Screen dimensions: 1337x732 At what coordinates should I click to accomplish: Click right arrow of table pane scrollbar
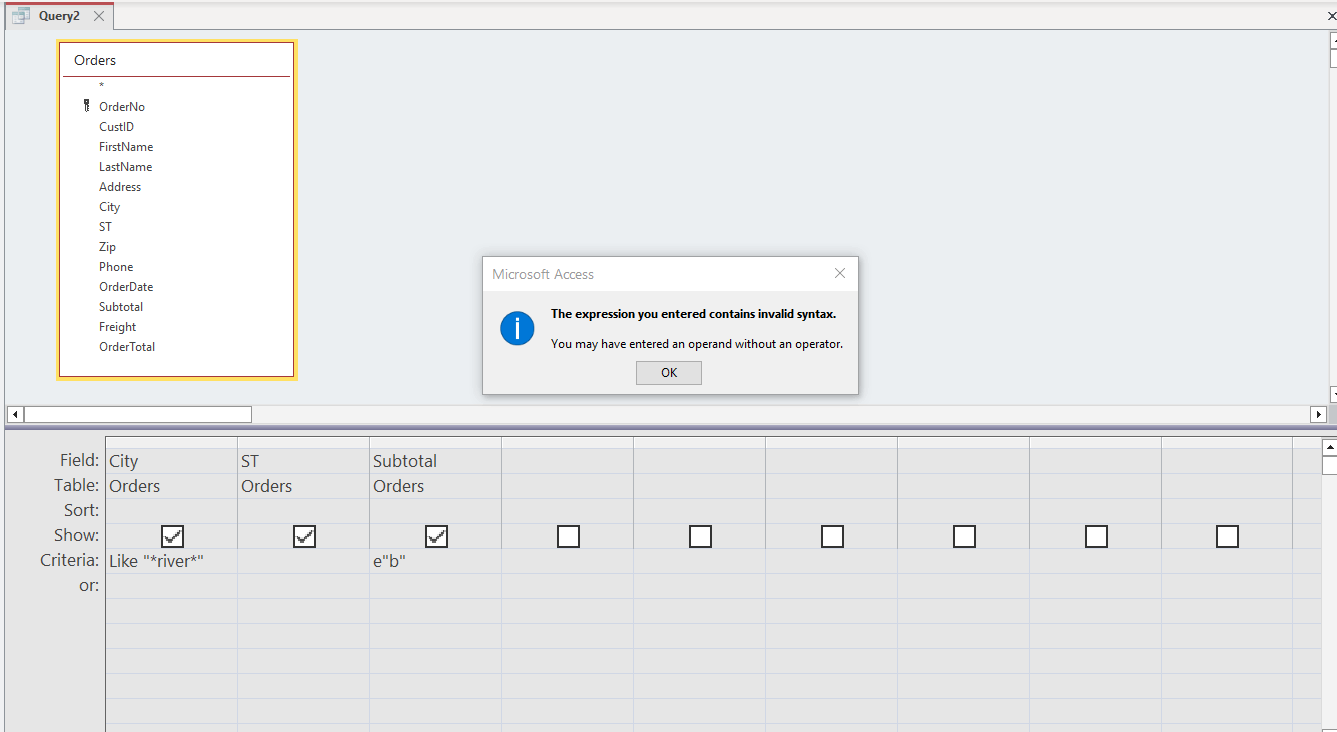[1318, 414]
